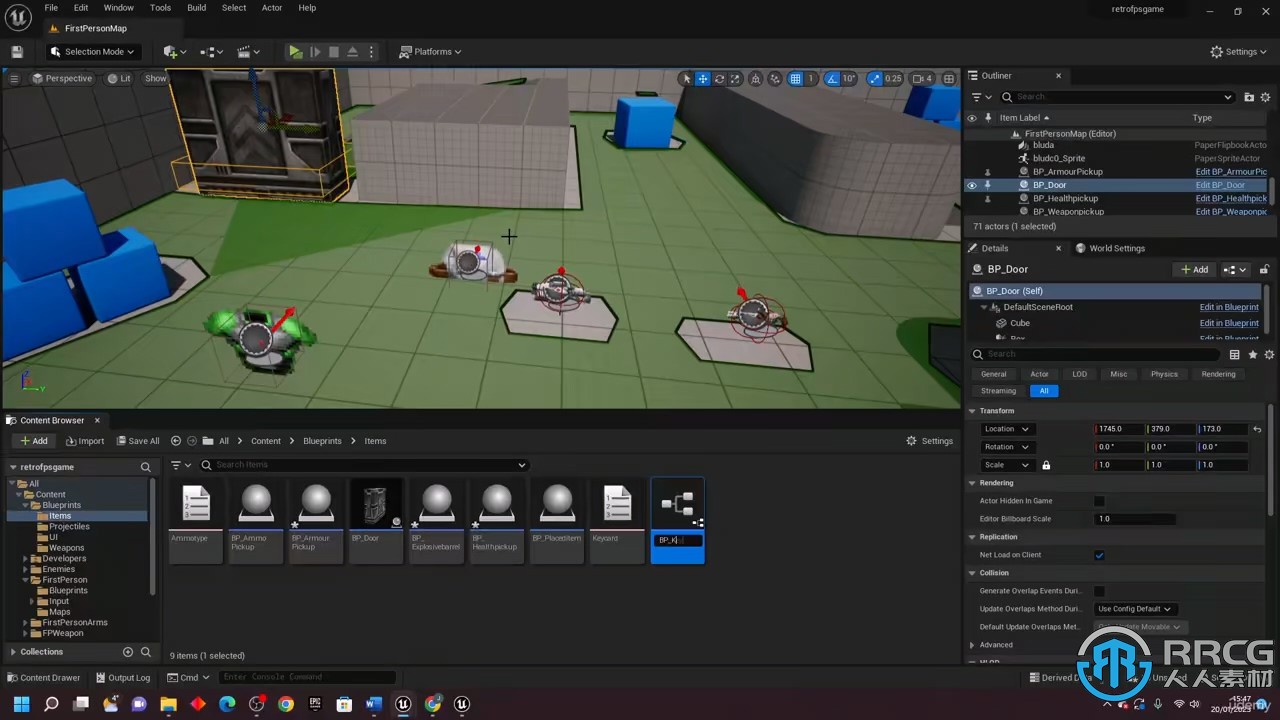Expand the Enemies folder in content tree
1280x720 pixels.
pos(26,569)
